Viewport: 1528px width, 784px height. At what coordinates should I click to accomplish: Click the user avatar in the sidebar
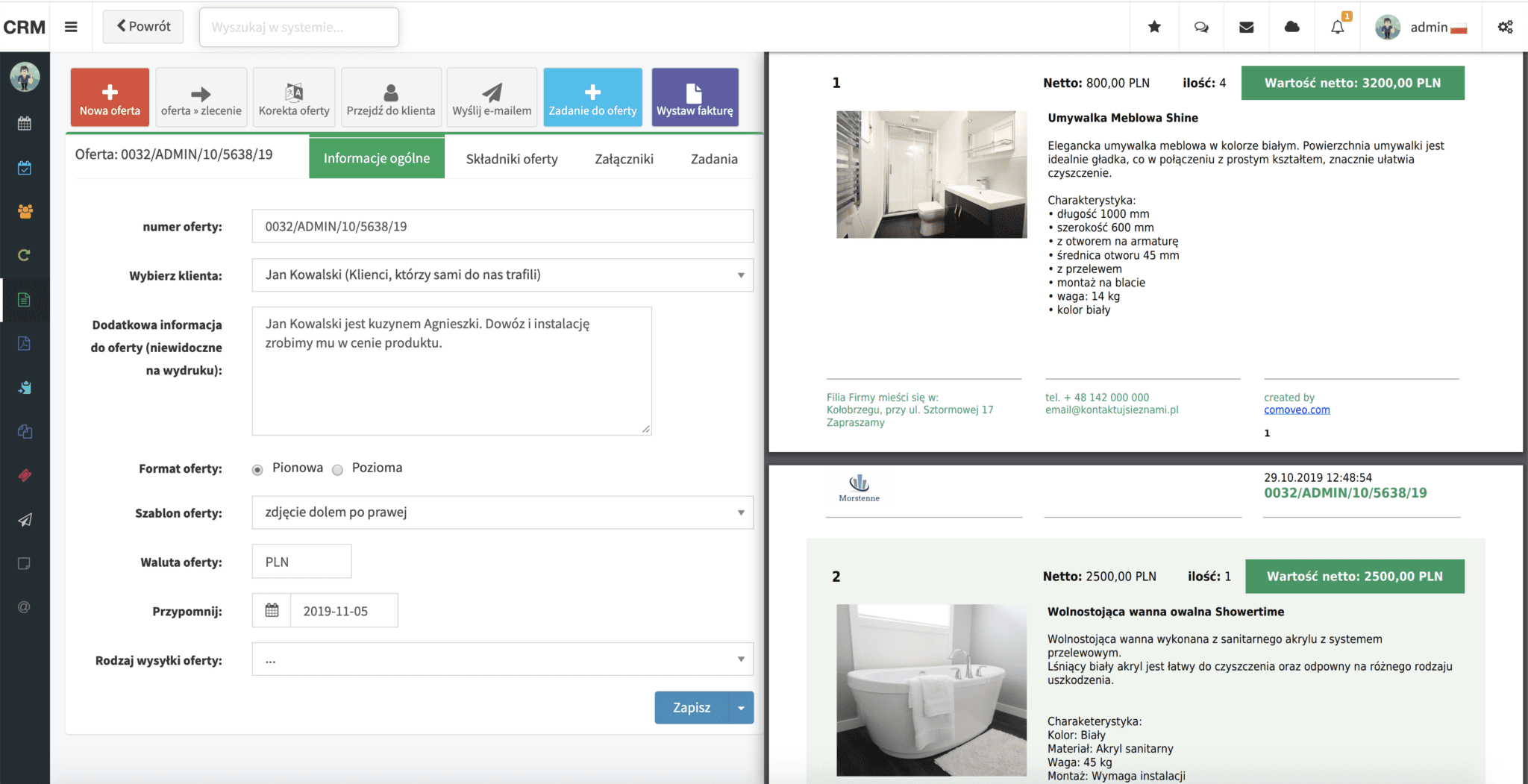[25, 77]
